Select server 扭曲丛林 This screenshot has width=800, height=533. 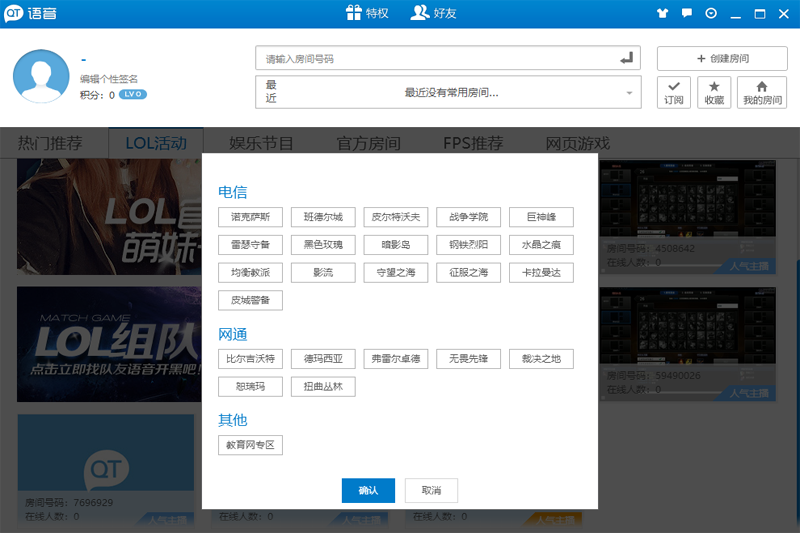coord(323,387)
